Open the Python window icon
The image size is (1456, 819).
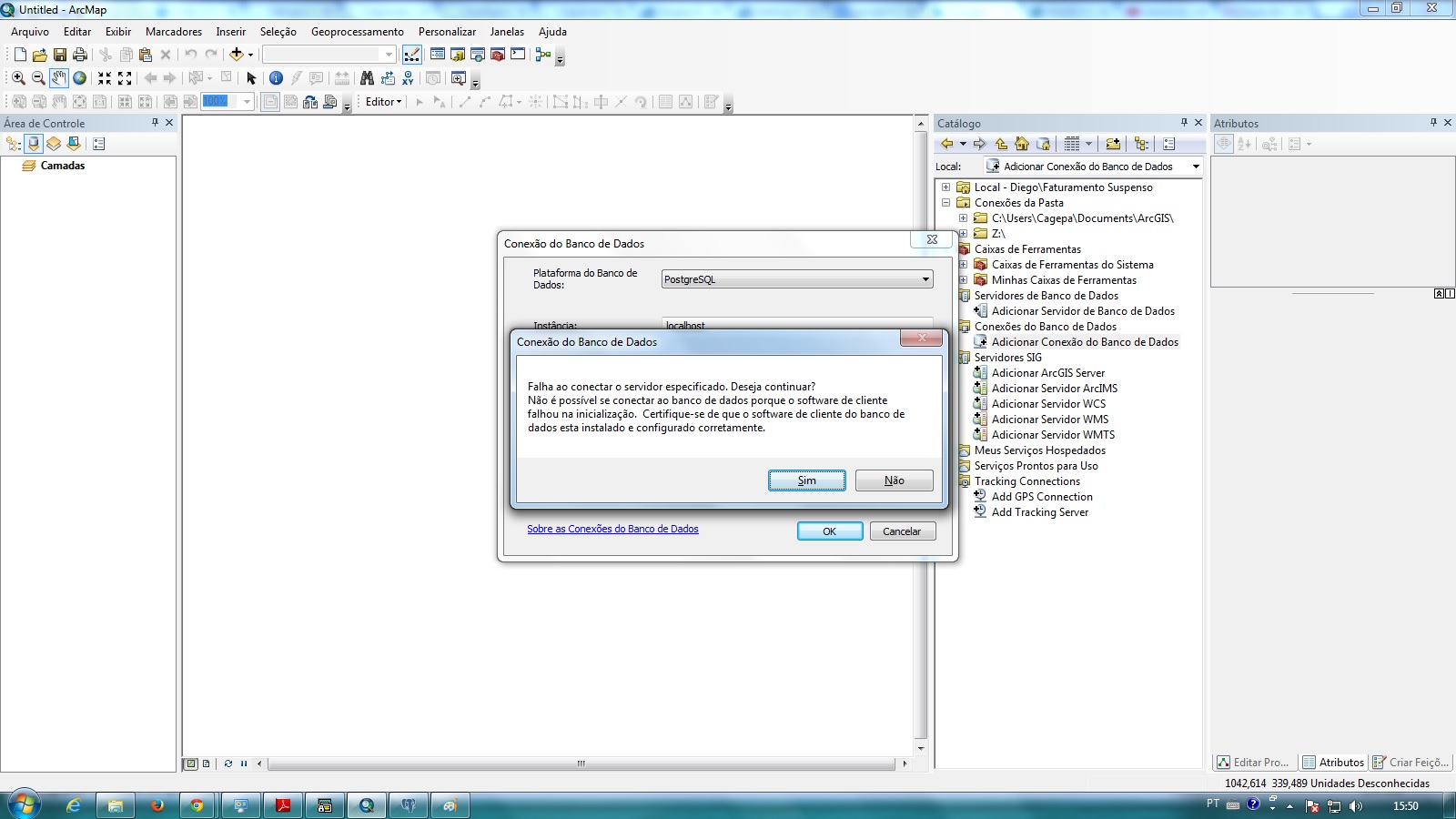[x=518, y=55]
